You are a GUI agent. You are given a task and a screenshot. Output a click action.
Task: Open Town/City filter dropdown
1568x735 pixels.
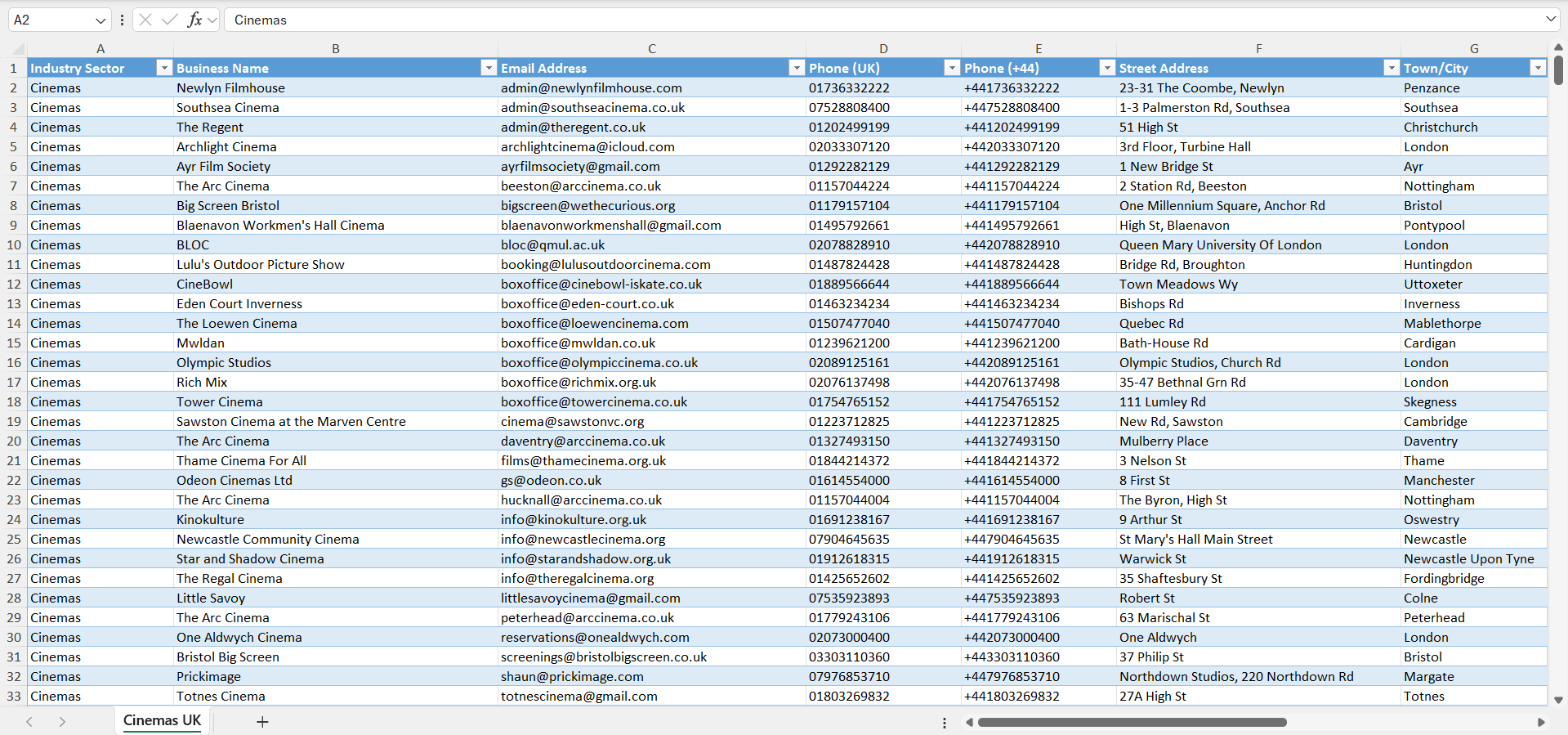tap(1539, 68)
